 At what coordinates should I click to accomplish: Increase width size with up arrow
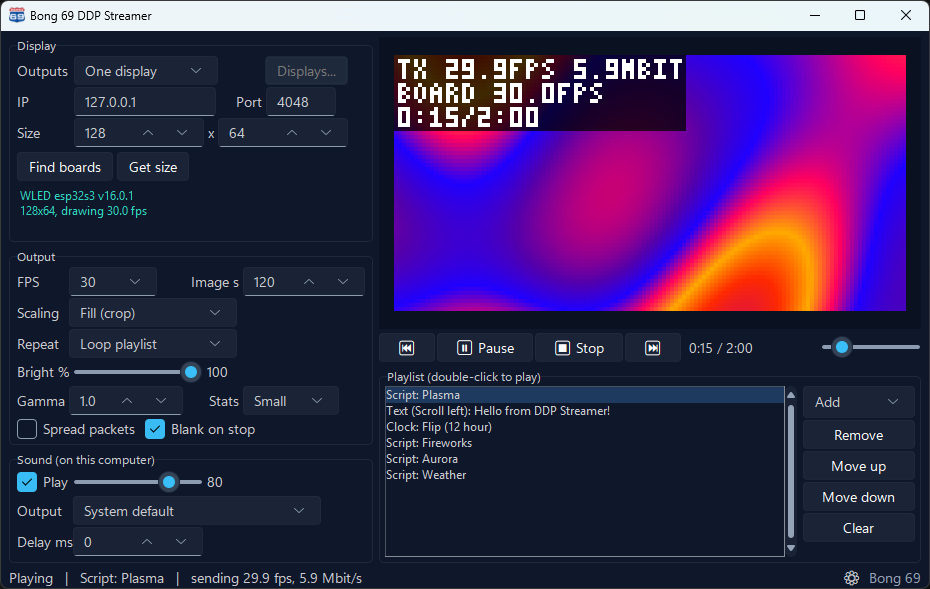148,133
